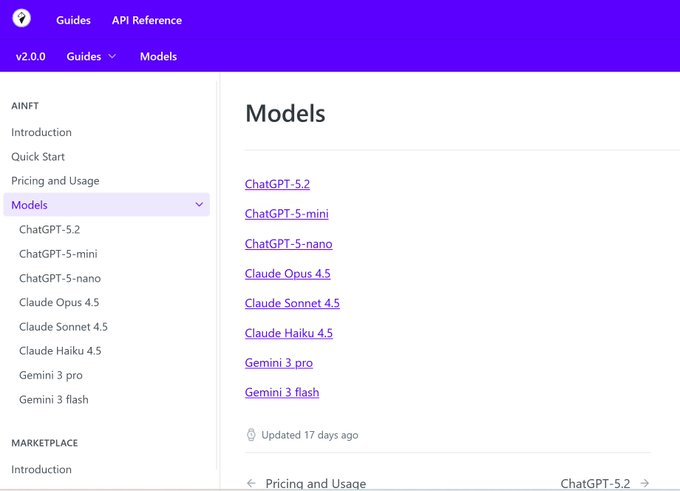Click the right arrow beside ChatGPT-5.2 footer link
This screenshot has height=491, width=680.
[x=644, y=483]
